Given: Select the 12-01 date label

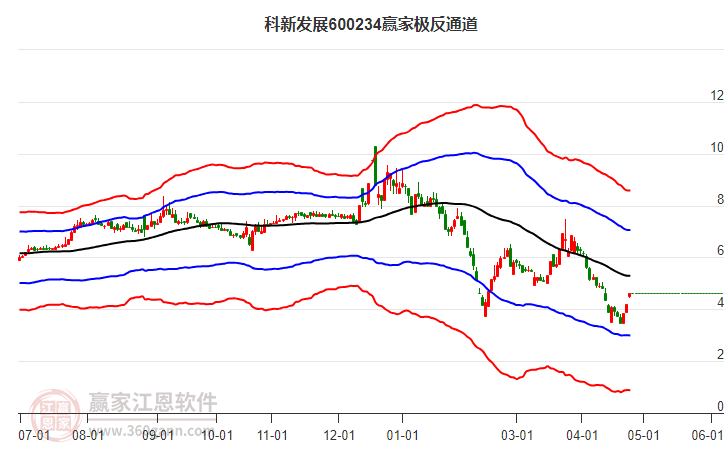Looking at the screenshot, I should coord(339,435).
